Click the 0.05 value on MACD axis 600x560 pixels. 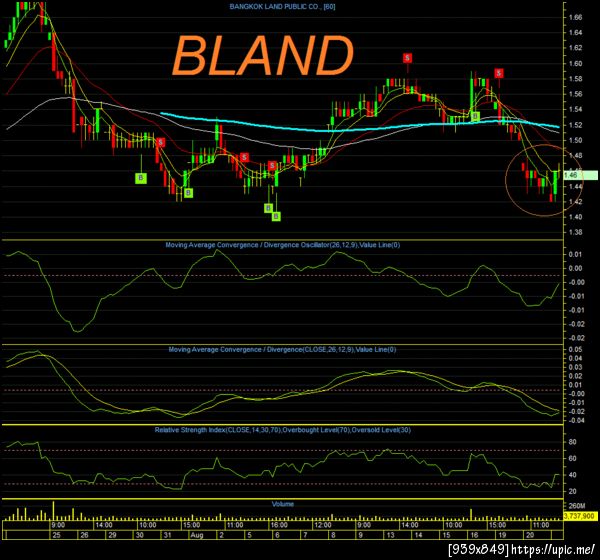pos(575,349)
